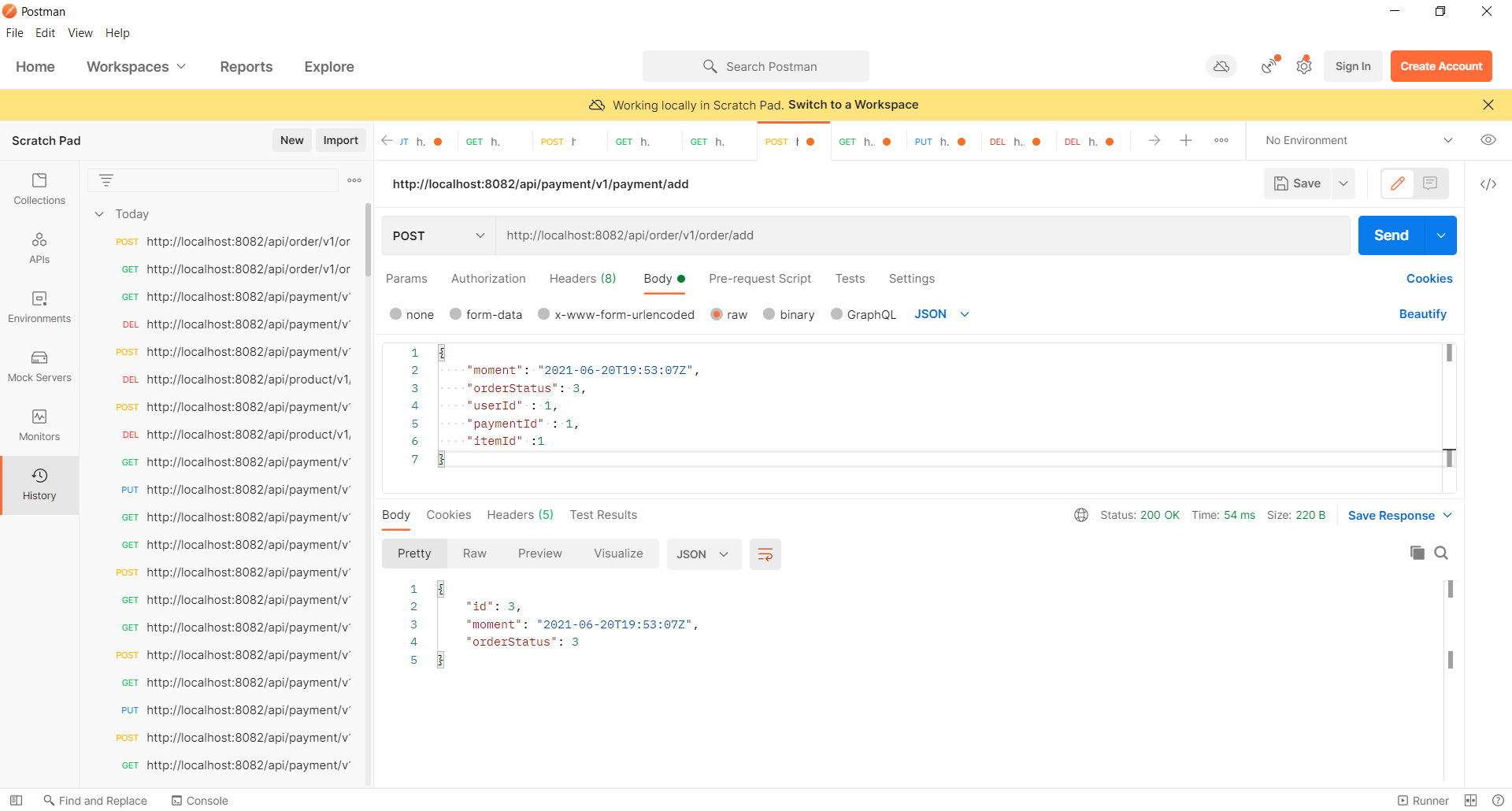Open Postman settings gear icon
The height and width of the screenshot is (811, 1512).
[1304, 67]
